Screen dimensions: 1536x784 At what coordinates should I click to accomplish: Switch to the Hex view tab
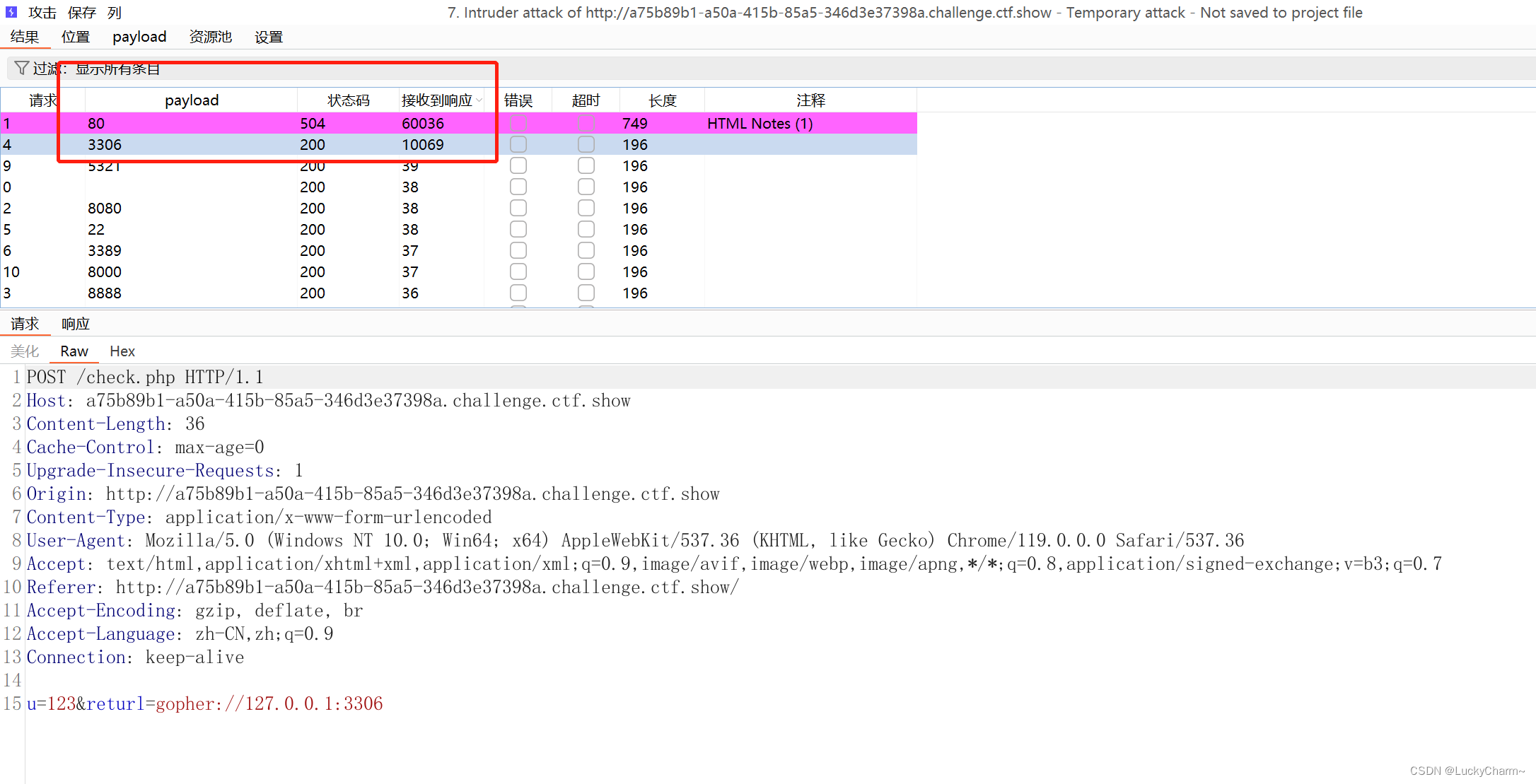point(122,351)
